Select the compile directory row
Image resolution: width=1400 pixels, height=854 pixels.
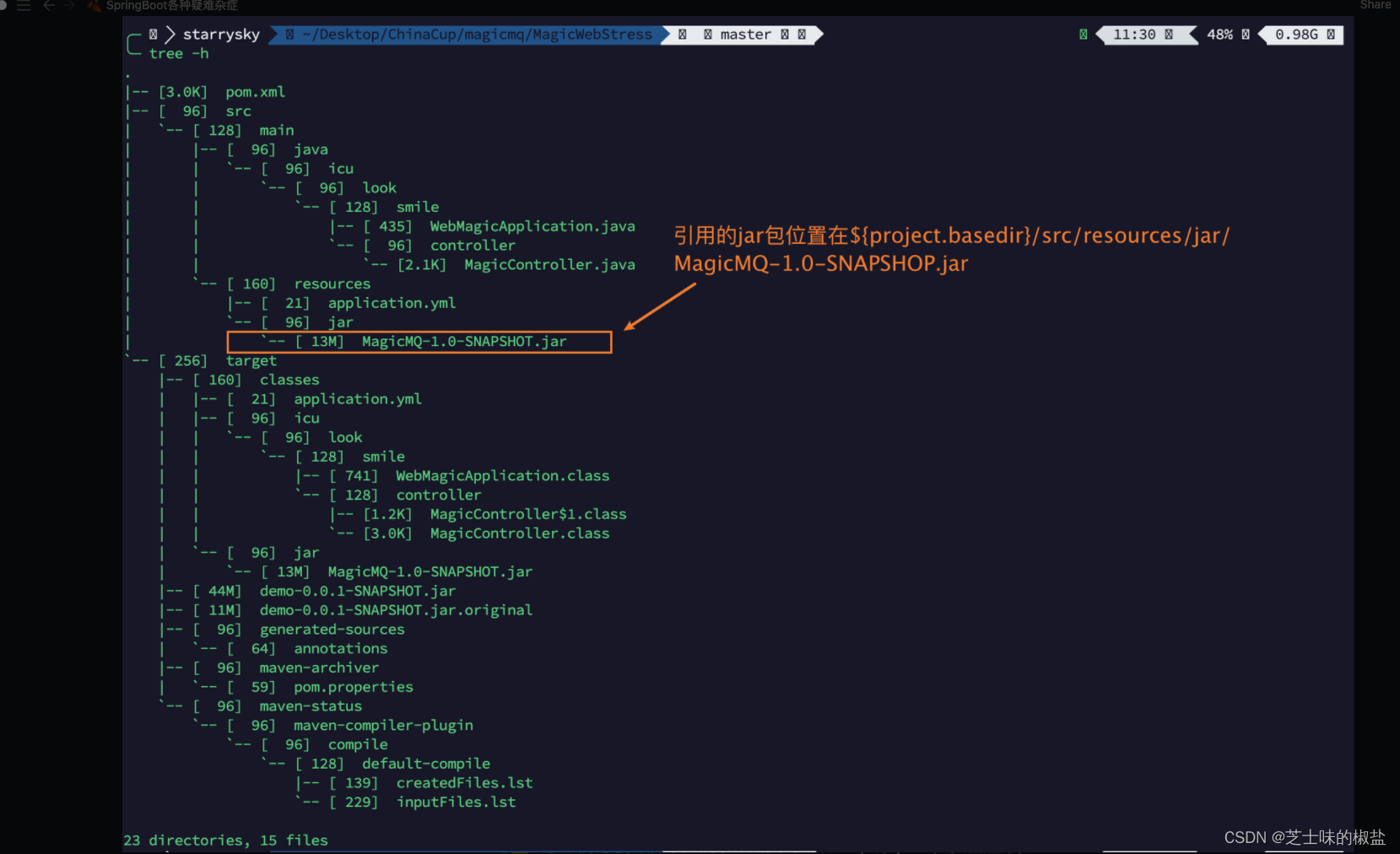308,745
